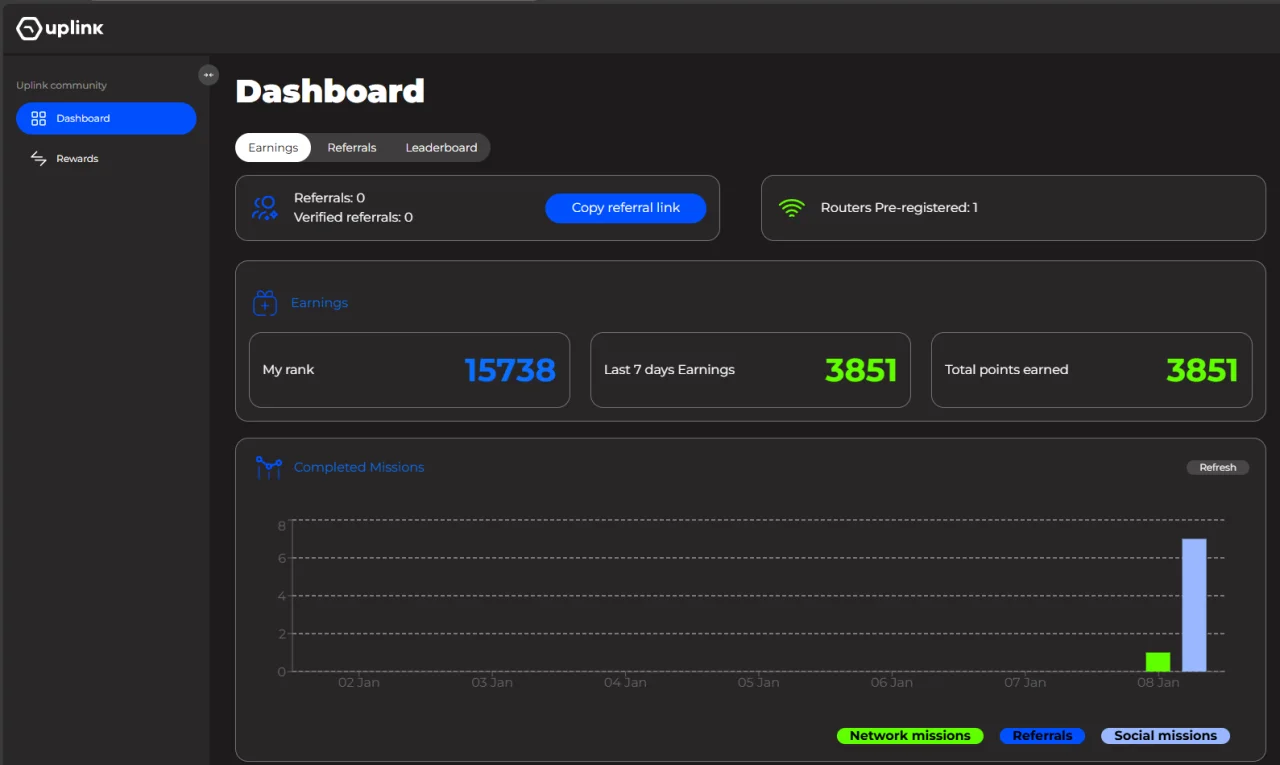Image resolution: width=1280 pixels, height=765 pixels.
Task: Click the Last 7 days Earnings label
Action: pyautogui.click(x=669, y=370)
